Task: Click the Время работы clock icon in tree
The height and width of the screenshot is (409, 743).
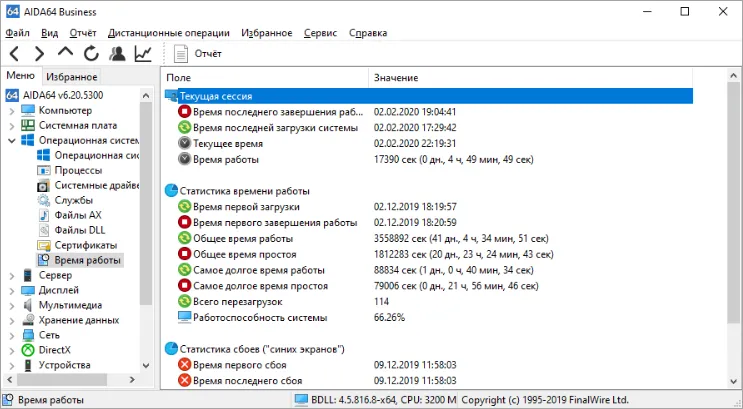Action: click(44, 260)
